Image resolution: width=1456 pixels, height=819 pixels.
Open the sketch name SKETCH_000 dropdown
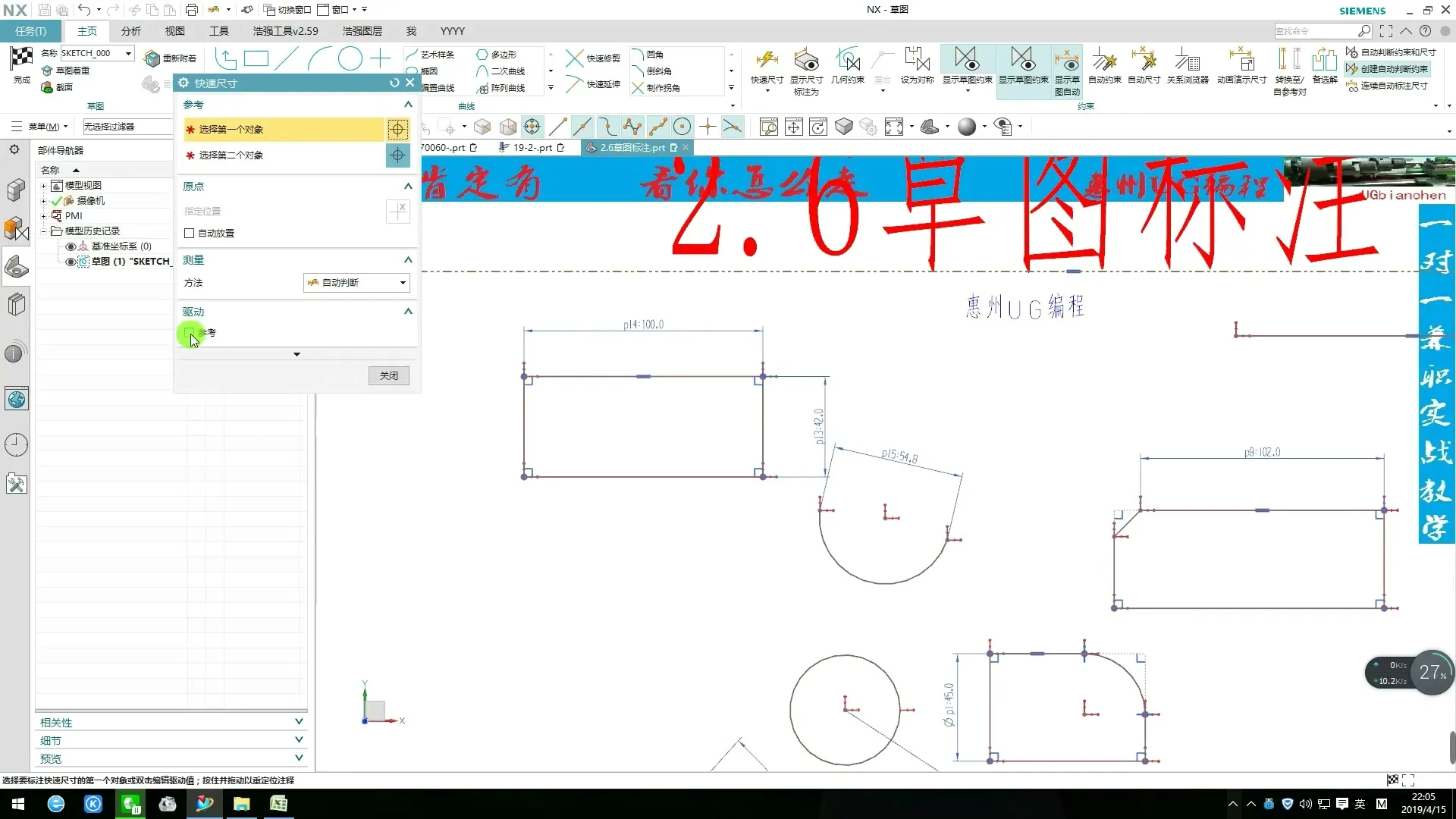pyautogui.click(x=128, y=53)
